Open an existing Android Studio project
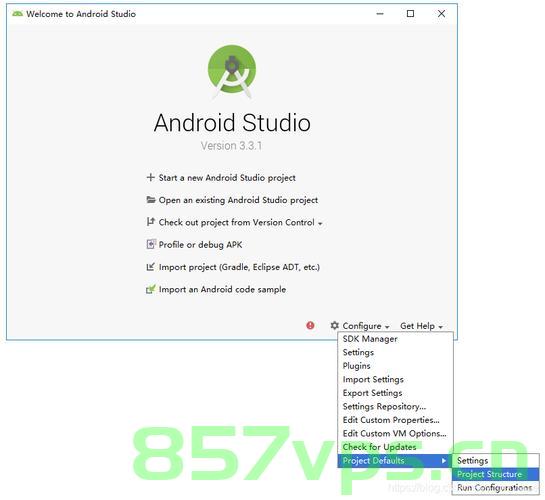 pyautogui.click(x=238, y=200)
